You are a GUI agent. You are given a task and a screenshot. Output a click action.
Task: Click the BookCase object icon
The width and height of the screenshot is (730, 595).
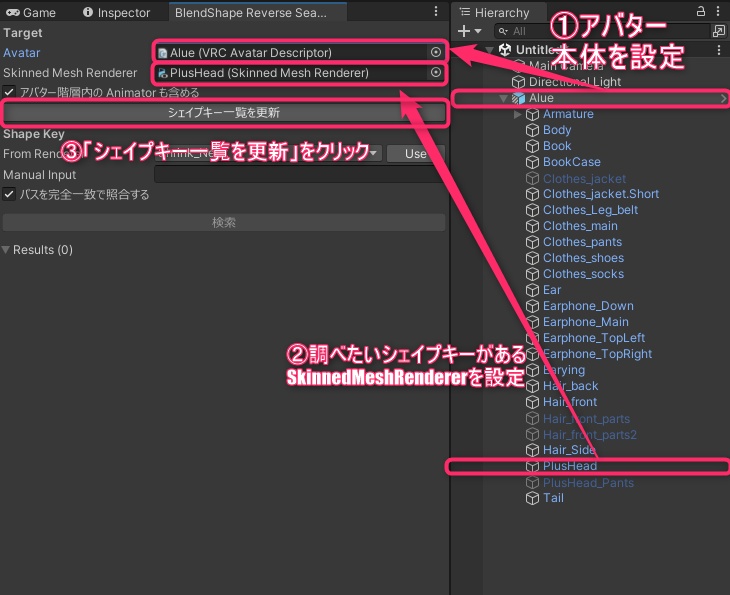tap(532, 162)
